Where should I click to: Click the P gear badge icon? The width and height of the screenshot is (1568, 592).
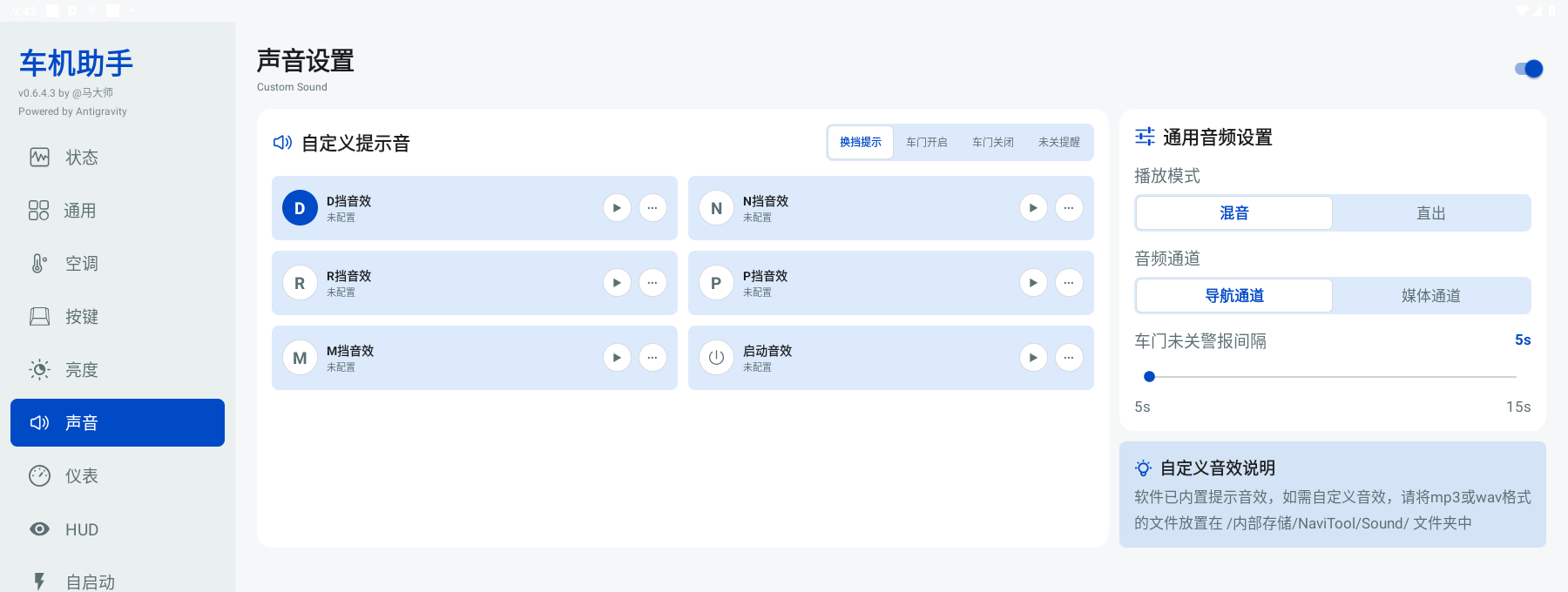716,283
